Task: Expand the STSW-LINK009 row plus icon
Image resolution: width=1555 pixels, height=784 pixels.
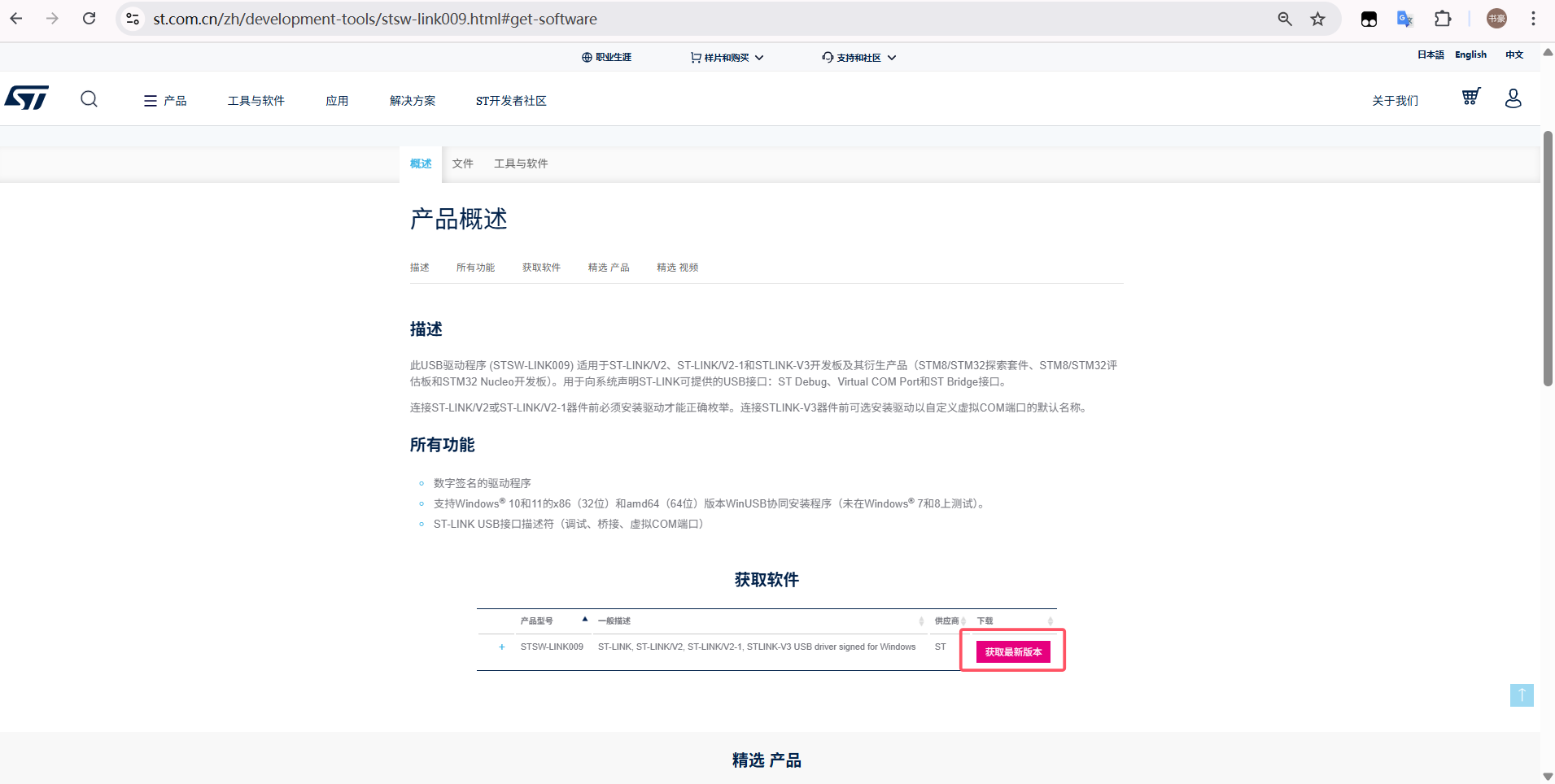Action: point(502,647)
